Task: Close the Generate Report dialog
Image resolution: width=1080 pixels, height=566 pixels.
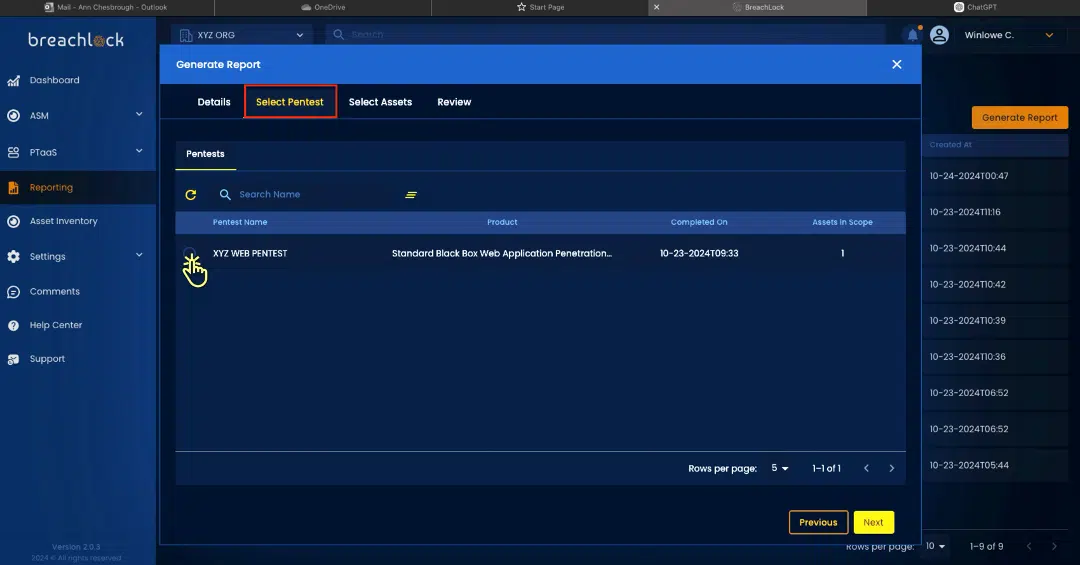Action: [897, 64]
